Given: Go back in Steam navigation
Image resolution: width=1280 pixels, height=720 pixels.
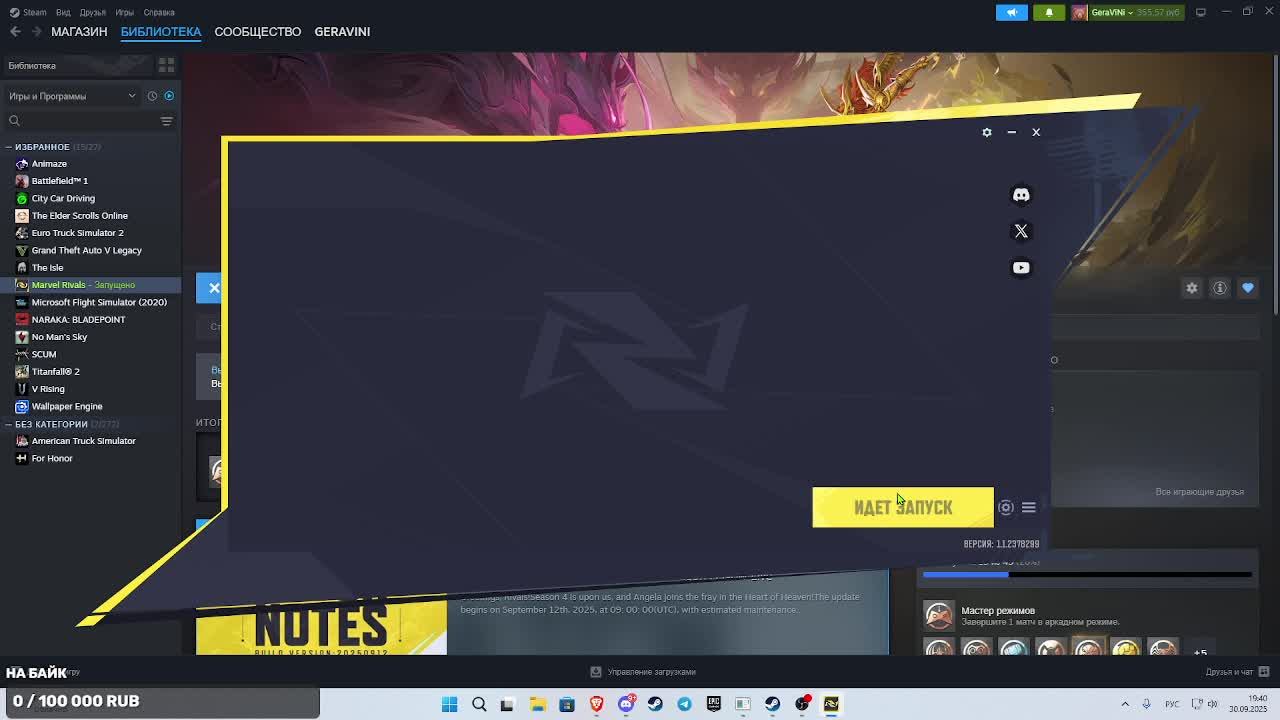Looking at the screenshot, I should (x=15, y=31).
